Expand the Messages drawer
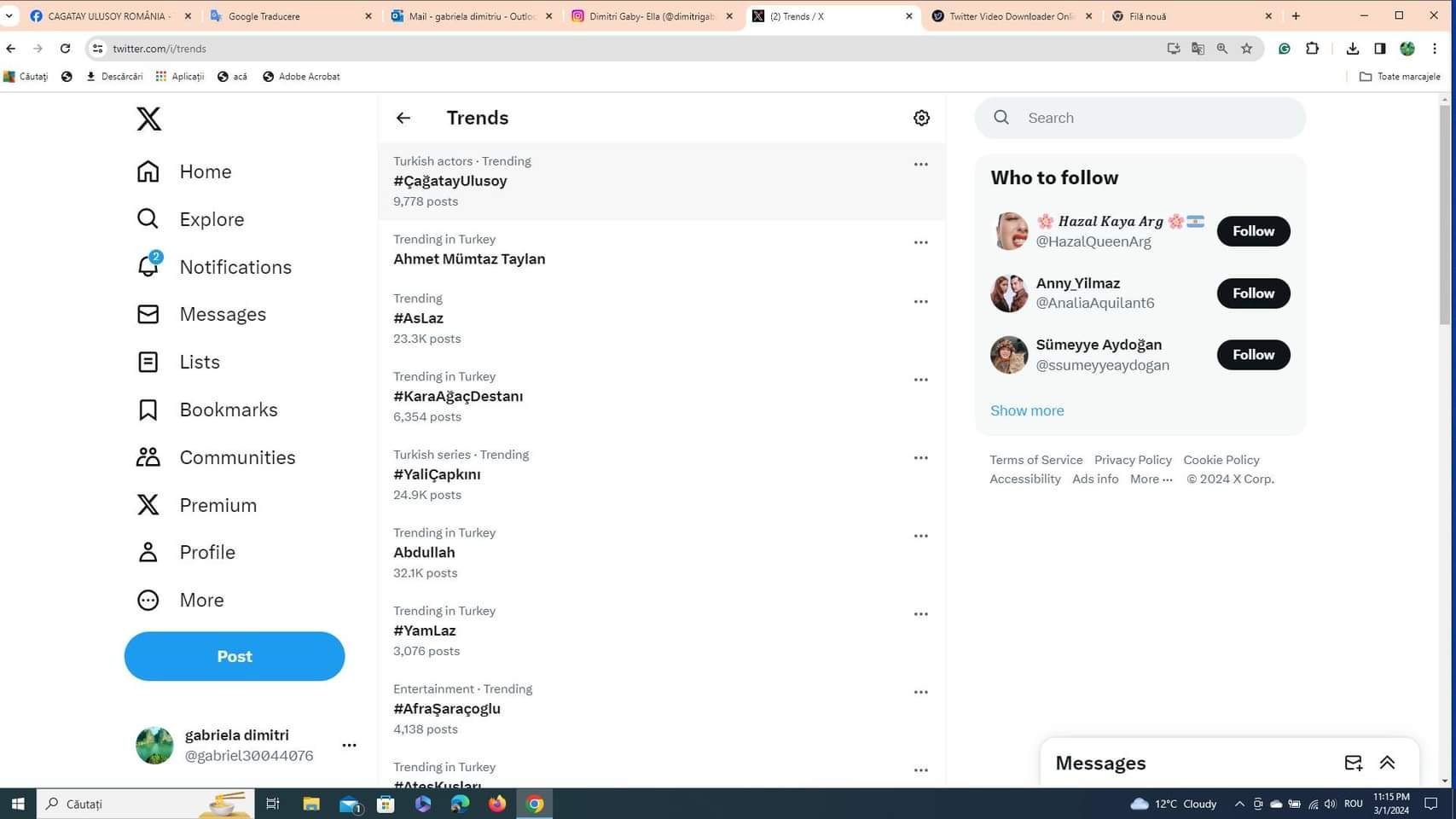This screenshot has width=1456, height=819. coord(1387,763)
